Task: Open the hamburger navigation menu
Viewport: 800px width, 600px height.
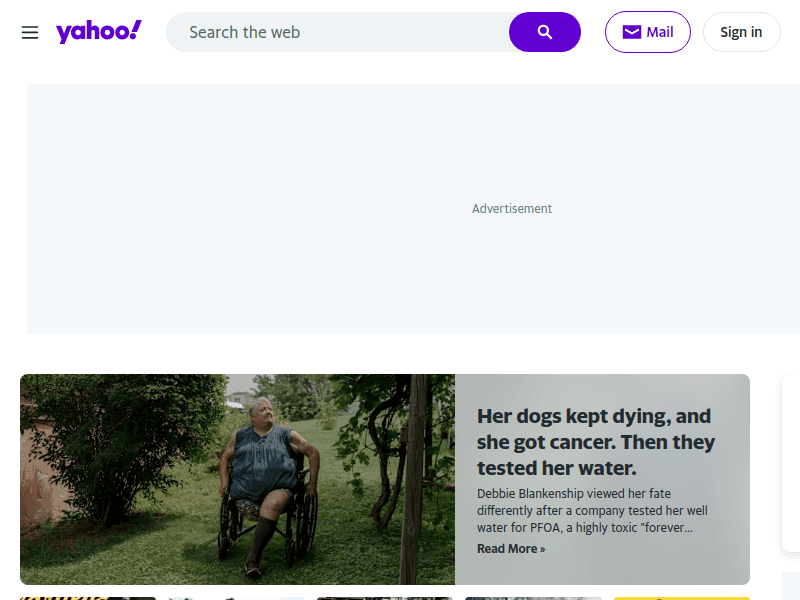Action: coord(30,33)
